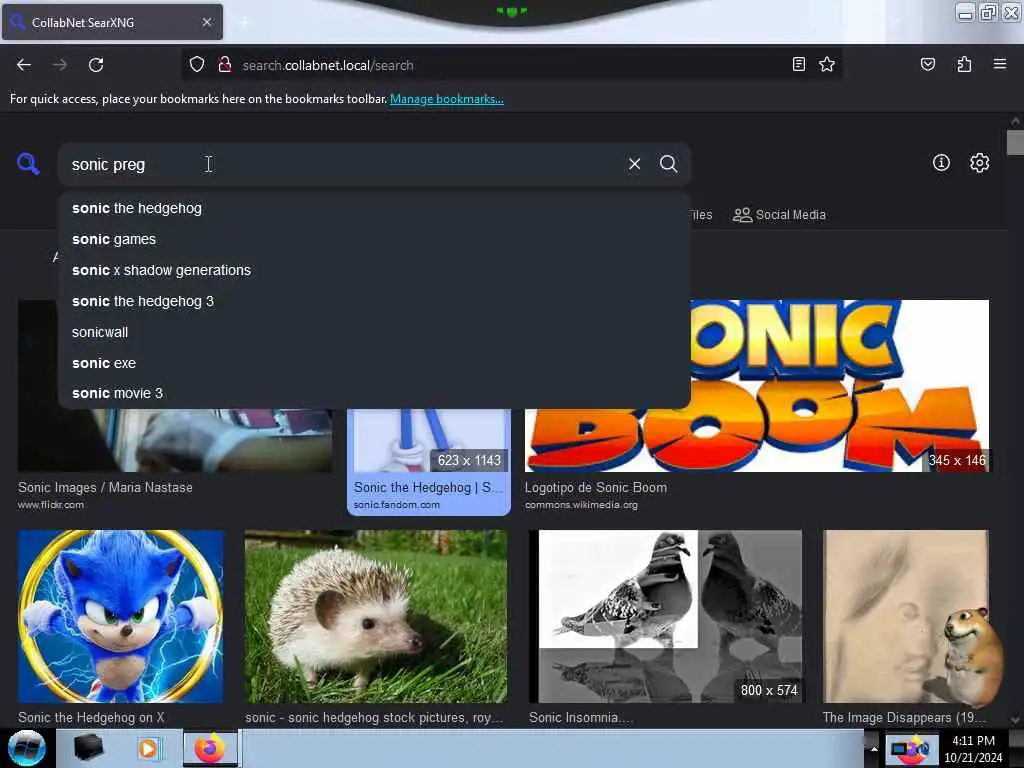Choose suggestion 'sonic the hedgehog 3'

(x=374, y=301)
